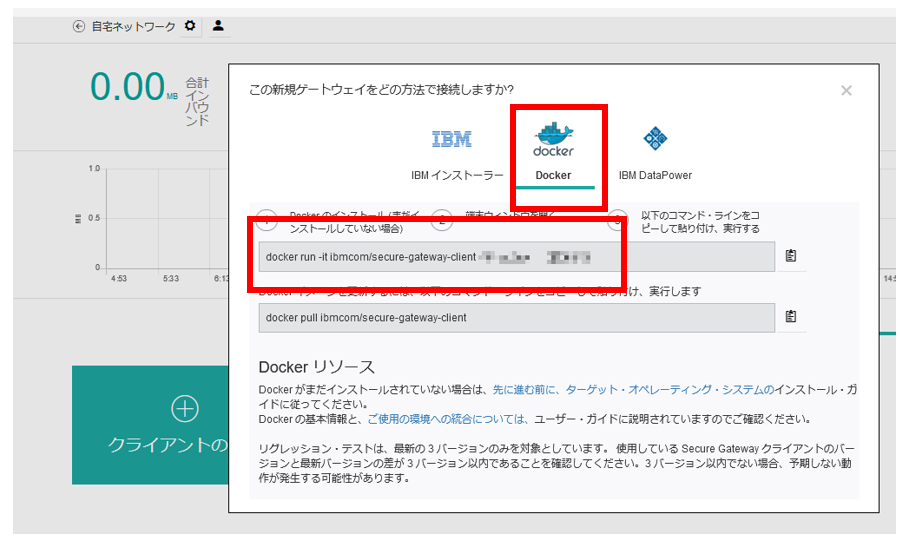Click the add client plus tile
This screenshot has width=900, height=542.
150,425
